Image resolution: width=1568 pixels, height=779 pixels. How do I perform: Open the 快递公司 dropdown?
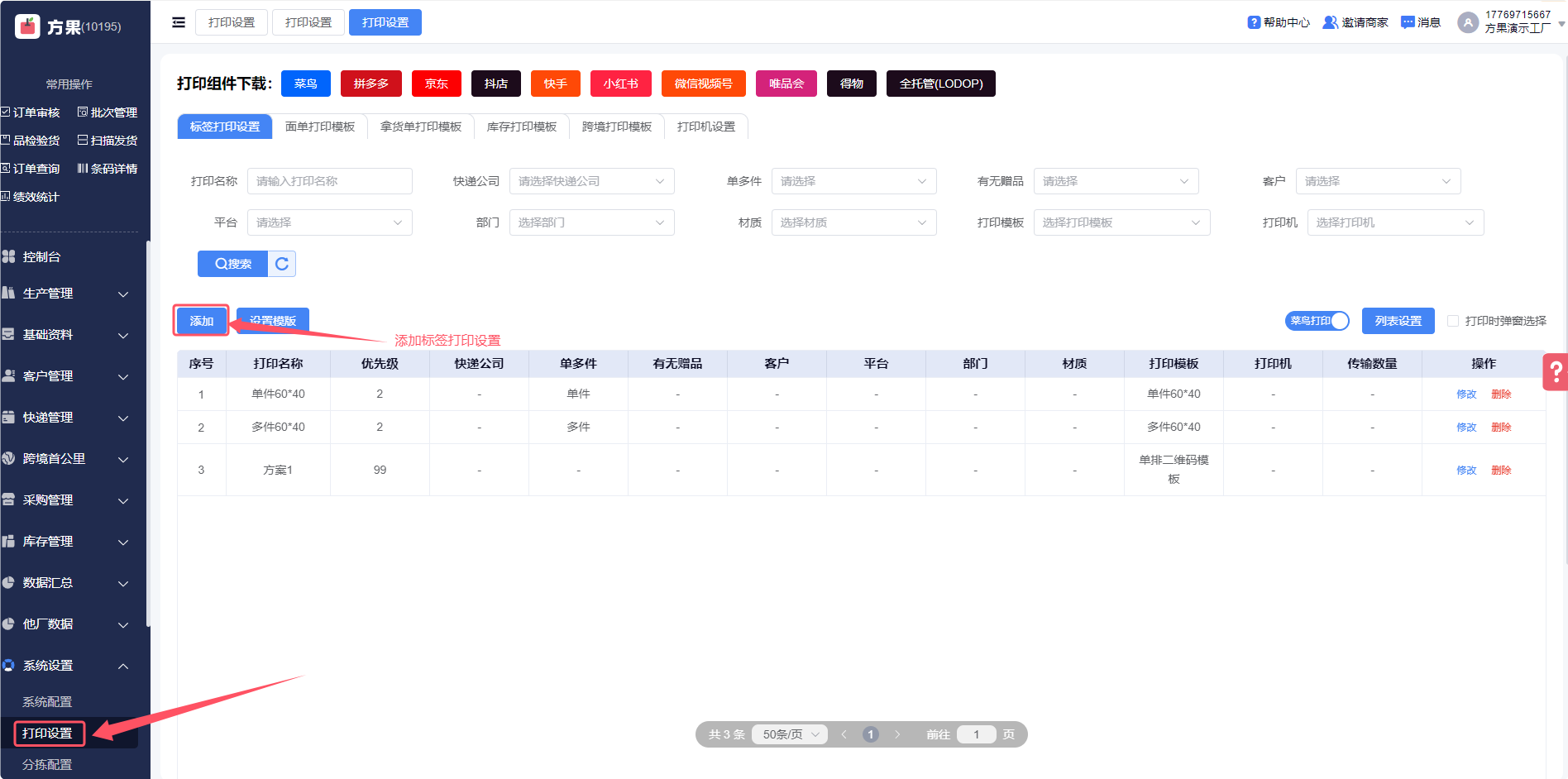[x=591, y=181]
